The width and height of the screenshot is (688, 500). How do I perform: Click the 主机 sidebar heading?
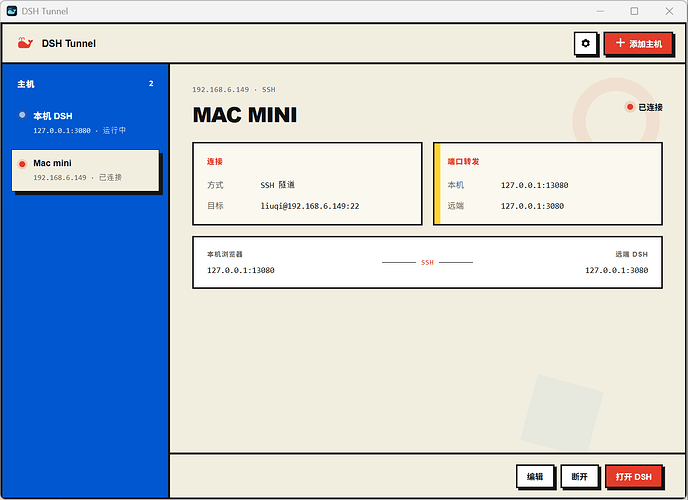coord(26,84)
